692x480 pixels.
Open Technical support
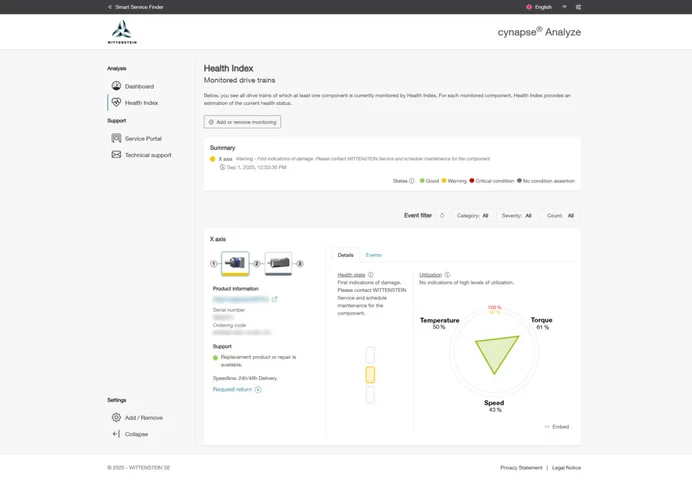[x=148, y=155]
